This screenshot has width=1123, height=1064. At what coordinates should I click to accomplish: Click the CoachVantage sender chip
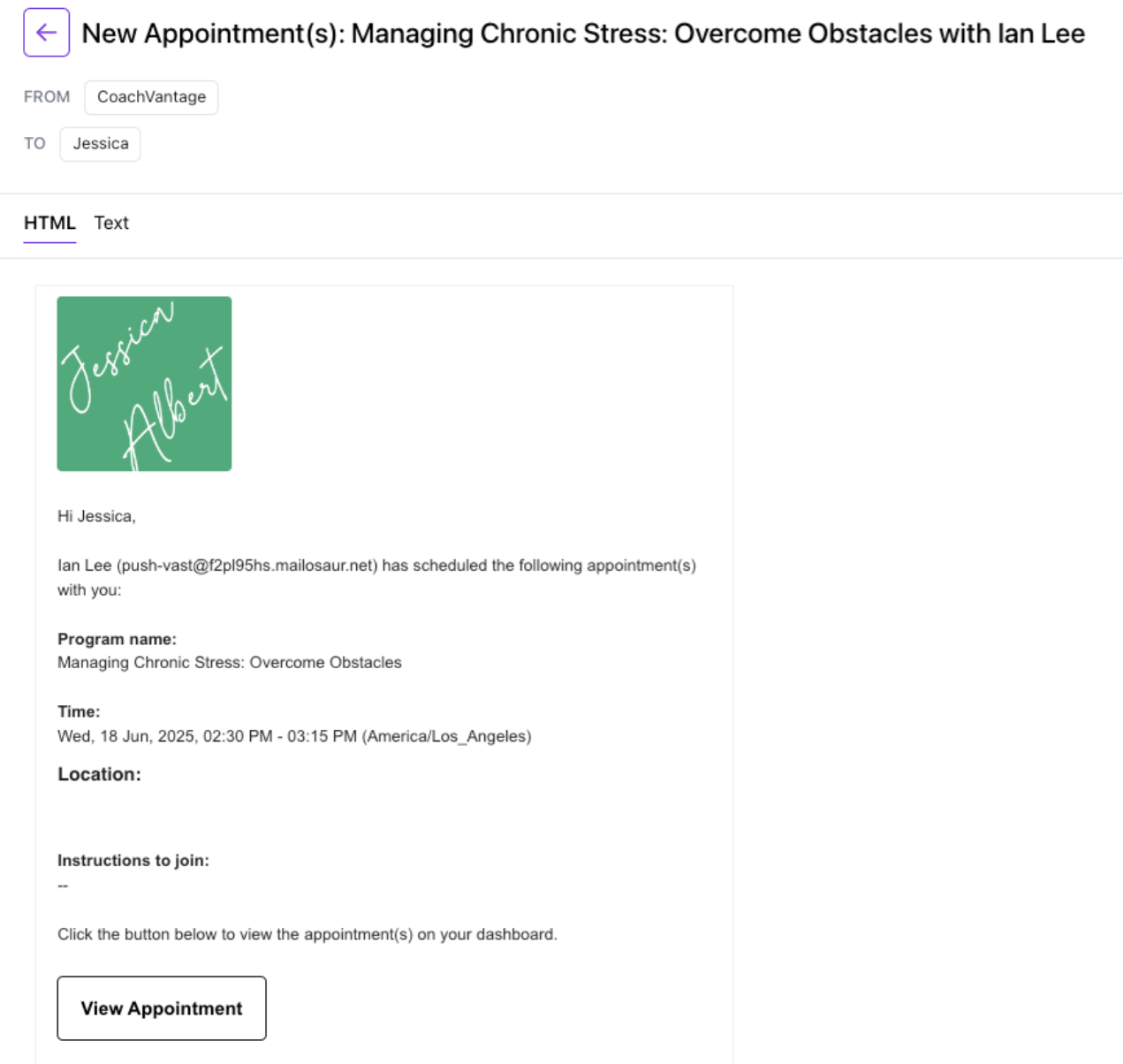151,97
